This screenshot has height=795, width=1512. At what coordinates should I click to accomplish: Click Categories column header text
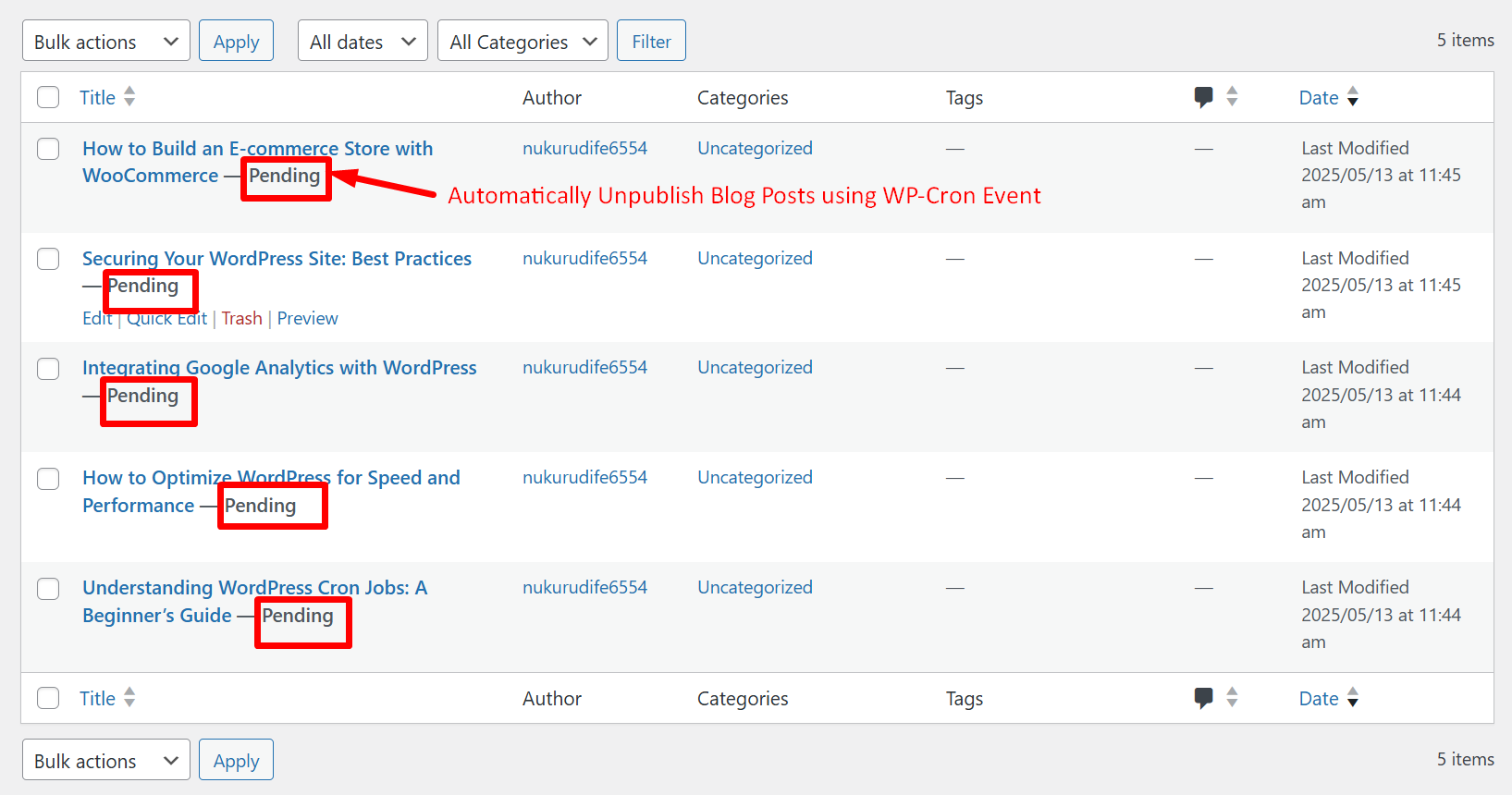tap(743, 97)
